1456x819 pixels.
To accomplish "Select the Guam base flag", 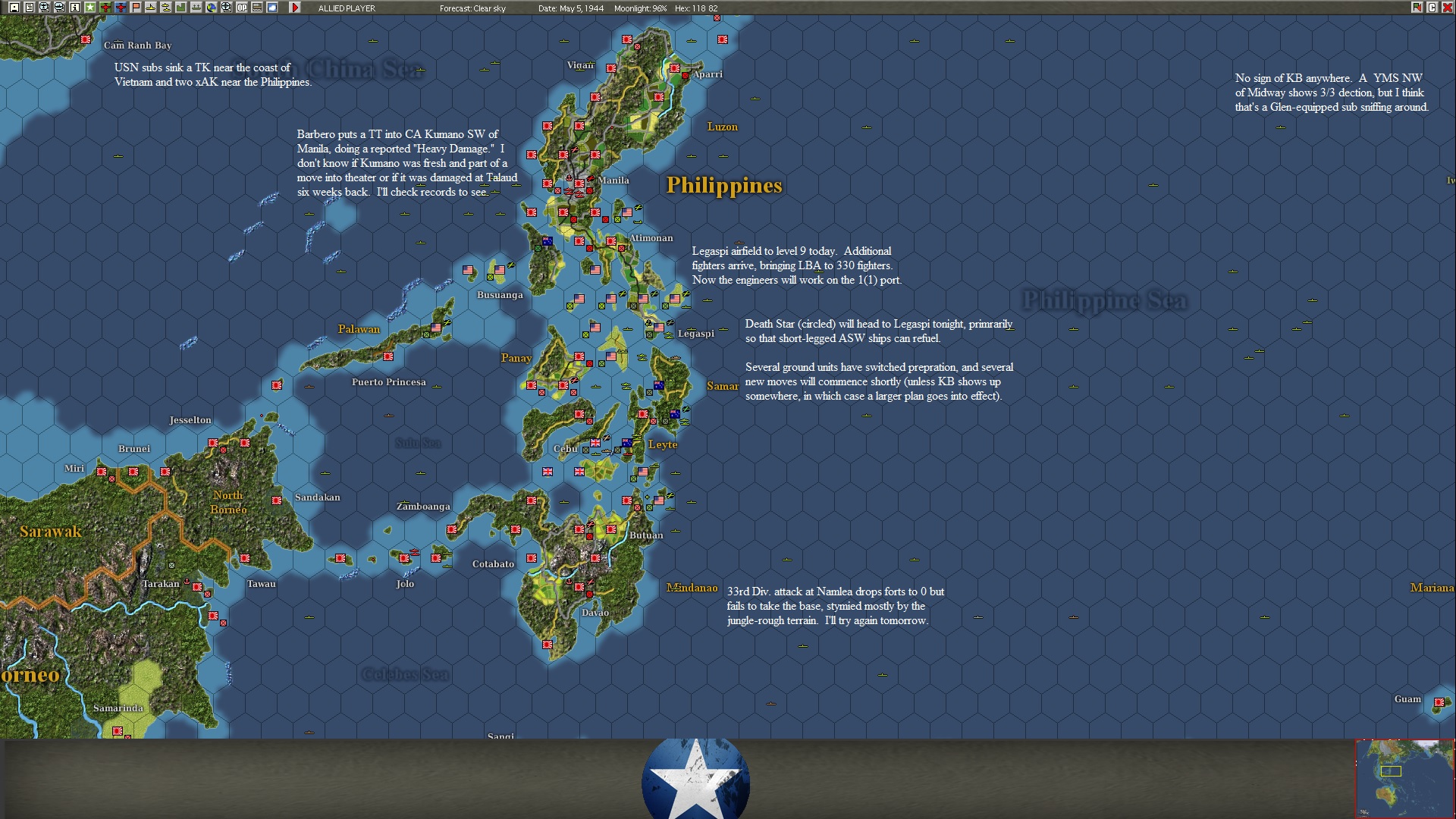I will coord(1439,702).
